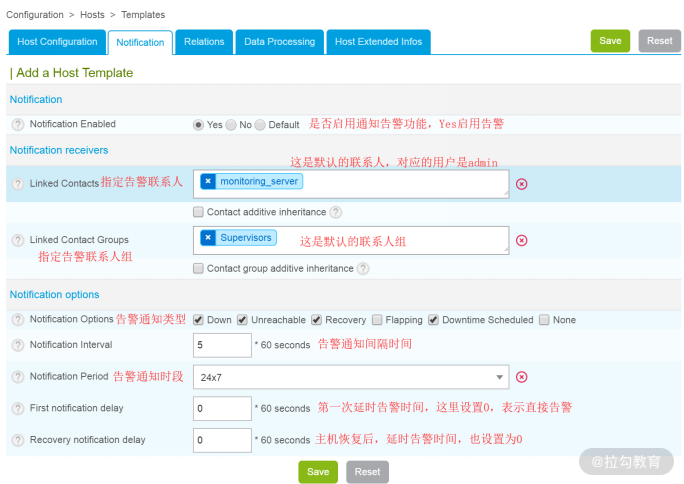Remove Supervisors tag with its x
The height and width of the screenshot is (484, 684).
pyautogui.click(x=208, y=238)
